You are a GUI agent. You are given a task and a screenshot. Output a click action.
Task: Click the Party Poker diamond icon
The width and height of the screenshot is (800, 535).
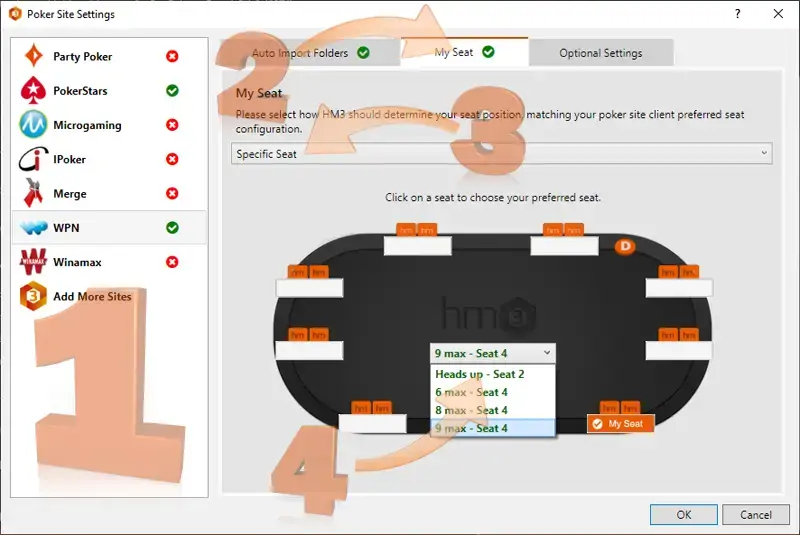34,56
